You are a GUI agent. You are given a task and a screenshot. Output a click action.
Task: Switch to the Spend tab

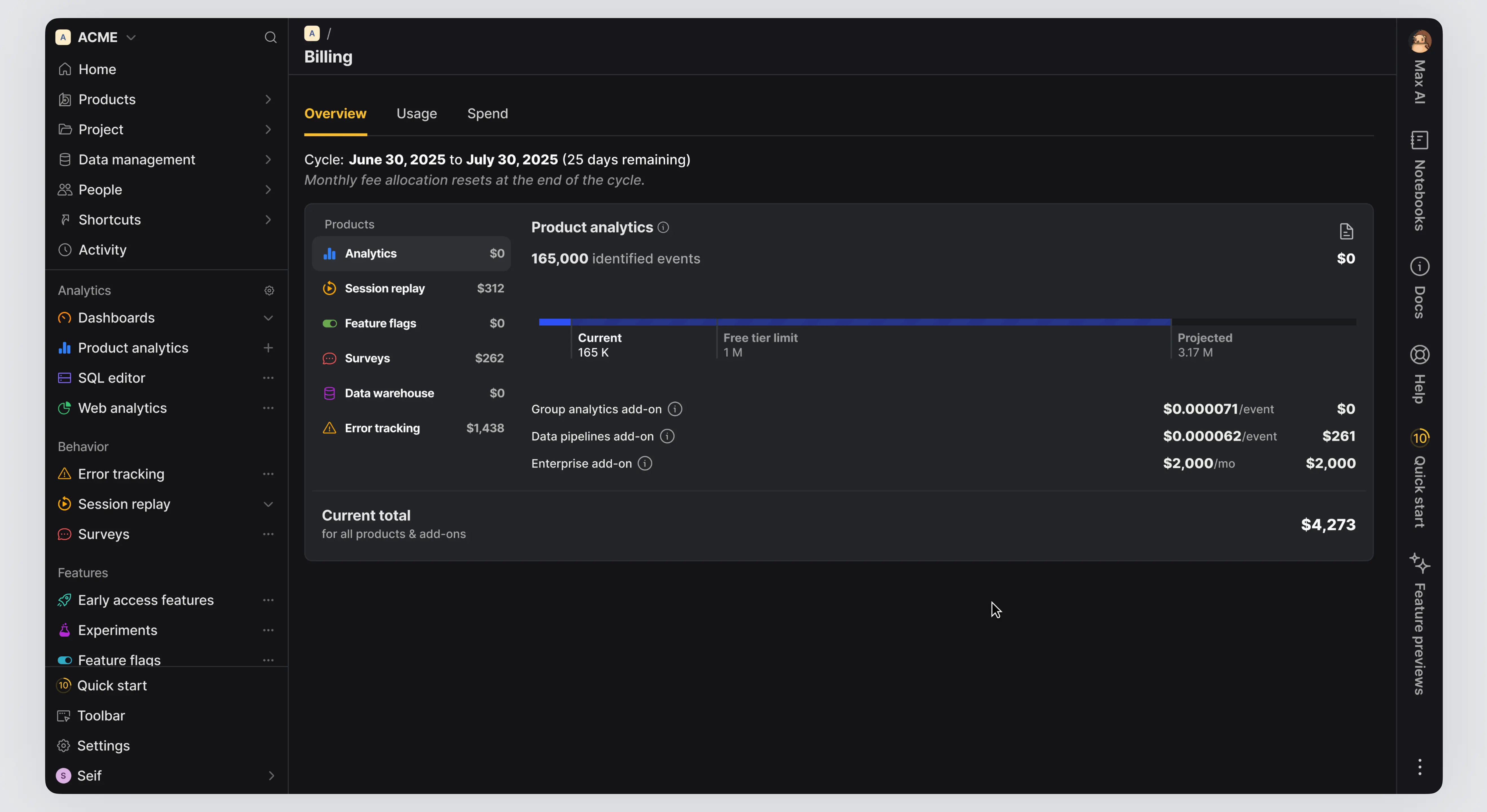pyautogui.click(x=487, y=114)
